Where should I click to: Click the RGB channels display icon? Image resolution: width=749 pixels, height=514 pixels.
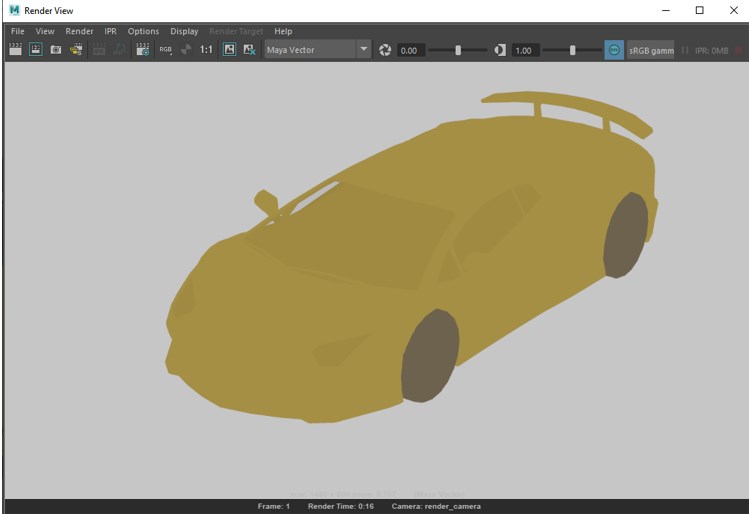tap(166, 50)
